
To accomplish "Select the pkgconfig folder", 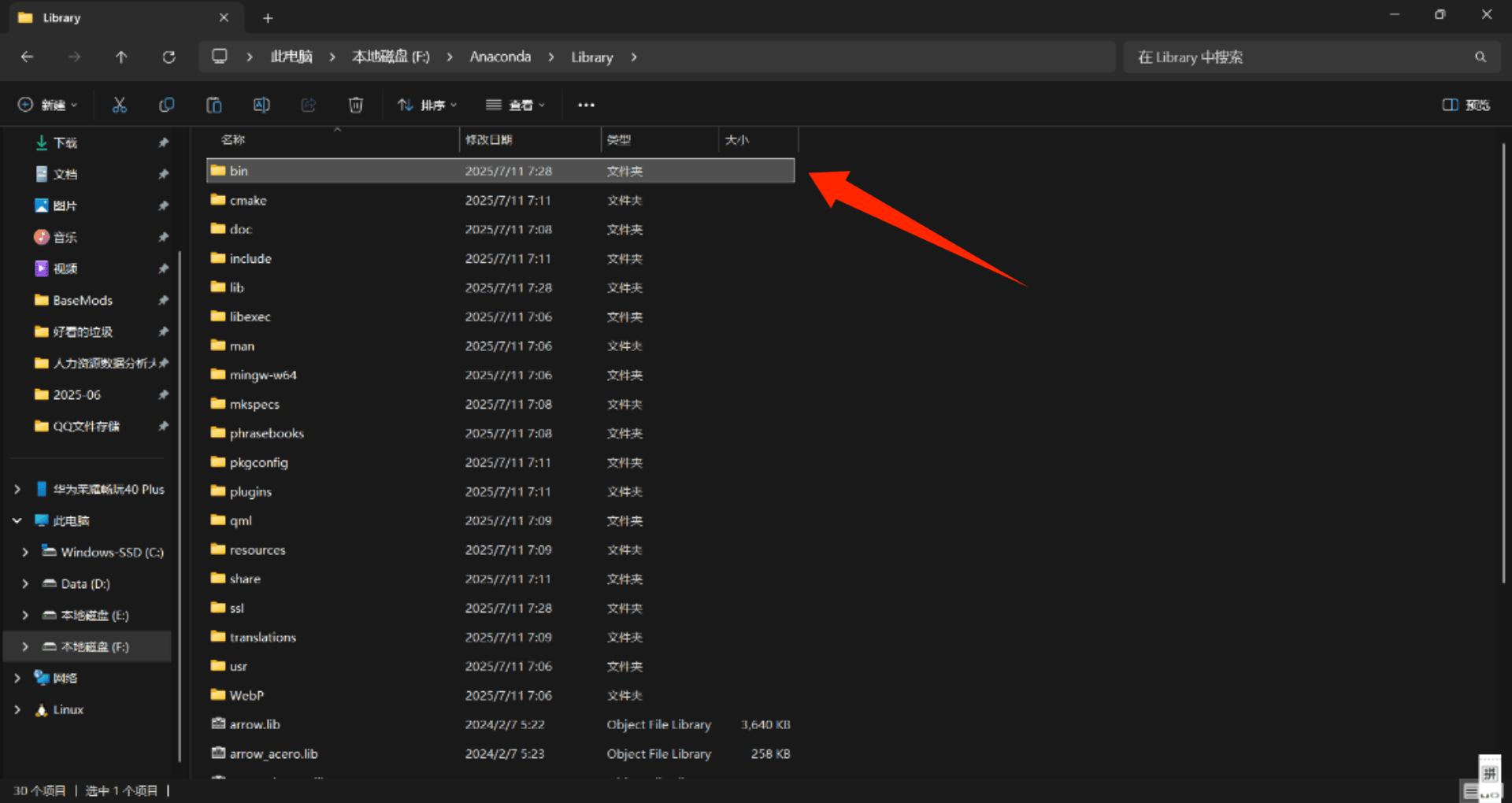I will click(501, 462).
